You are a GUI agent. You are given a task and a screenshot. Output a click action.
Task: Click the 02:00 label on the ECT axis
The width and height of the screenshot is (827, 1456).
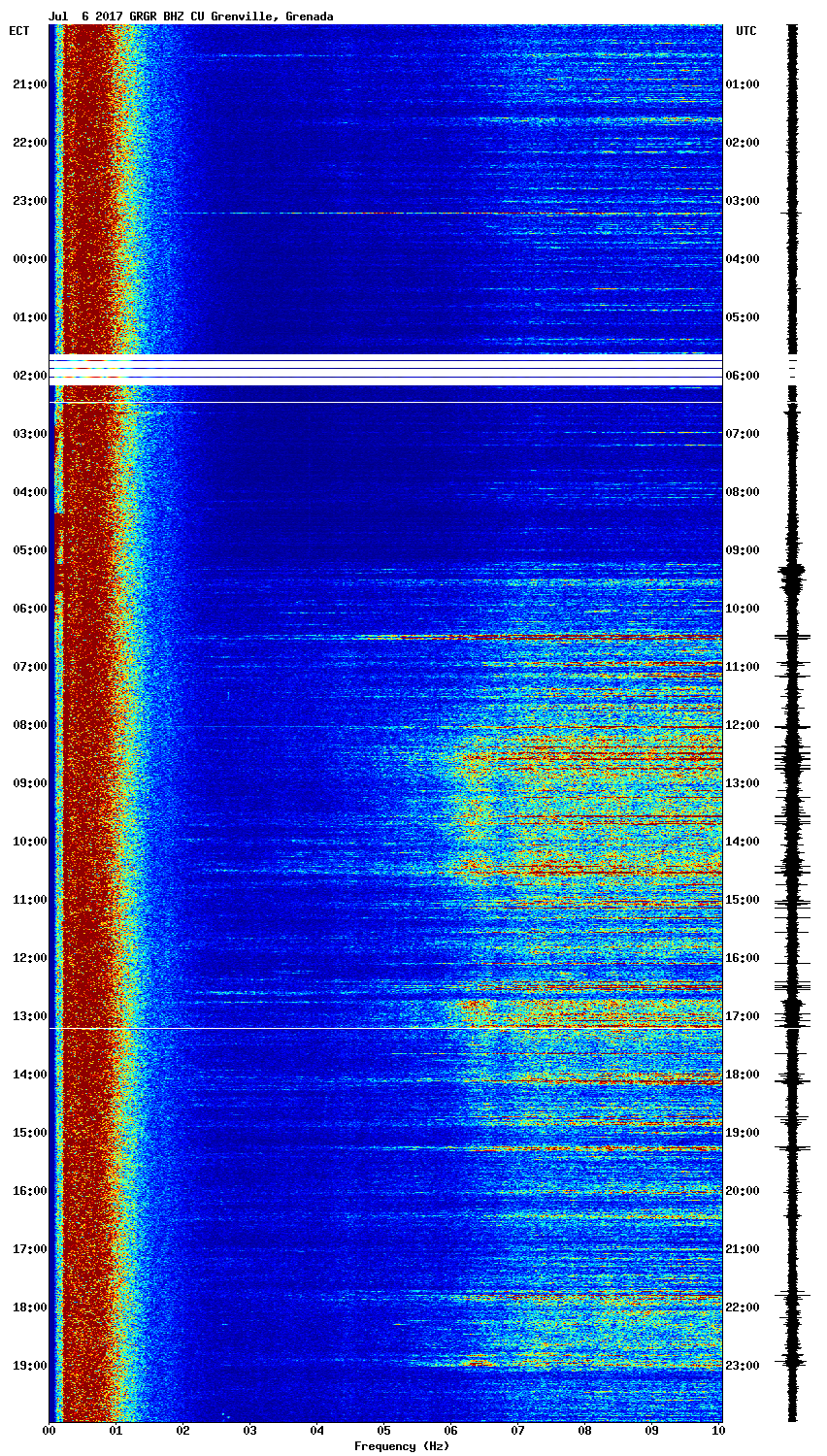(x=30, y=376)
